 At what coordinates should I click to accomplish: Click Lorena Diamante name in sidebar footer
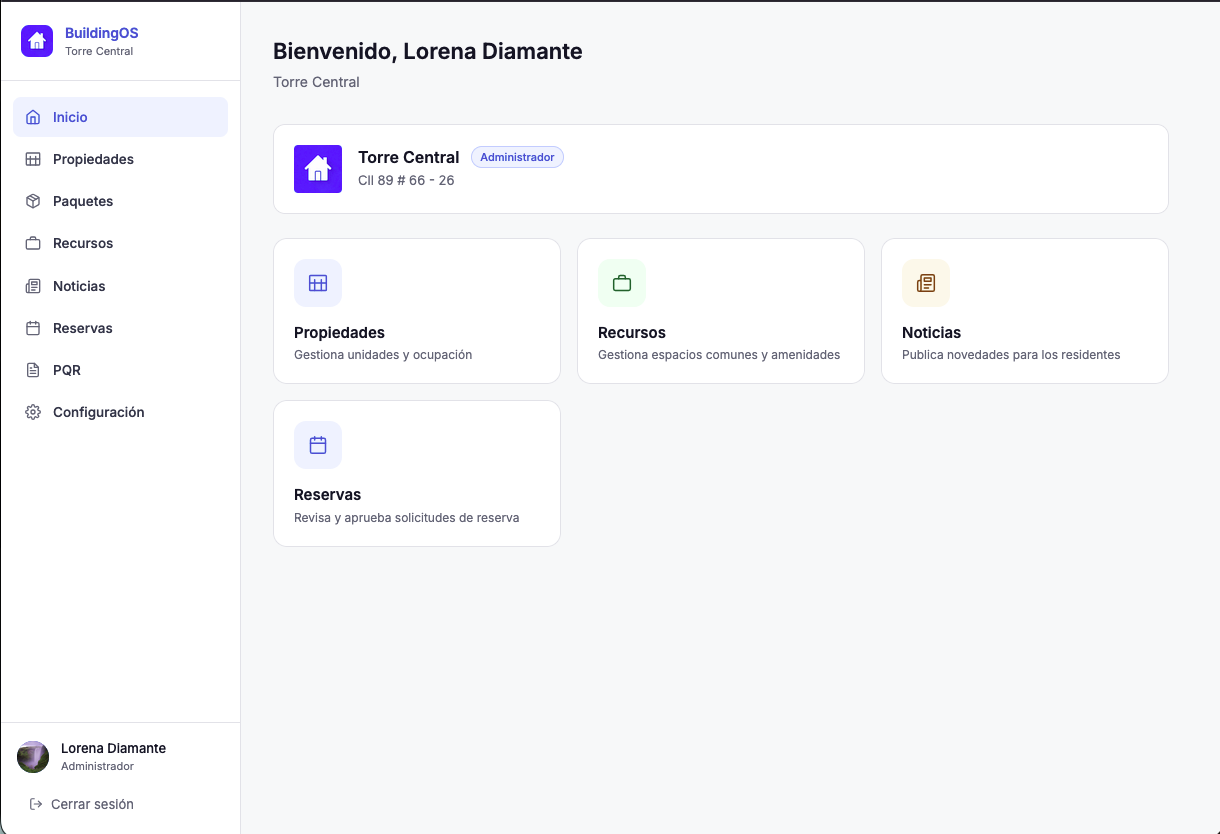coord(113,748)
